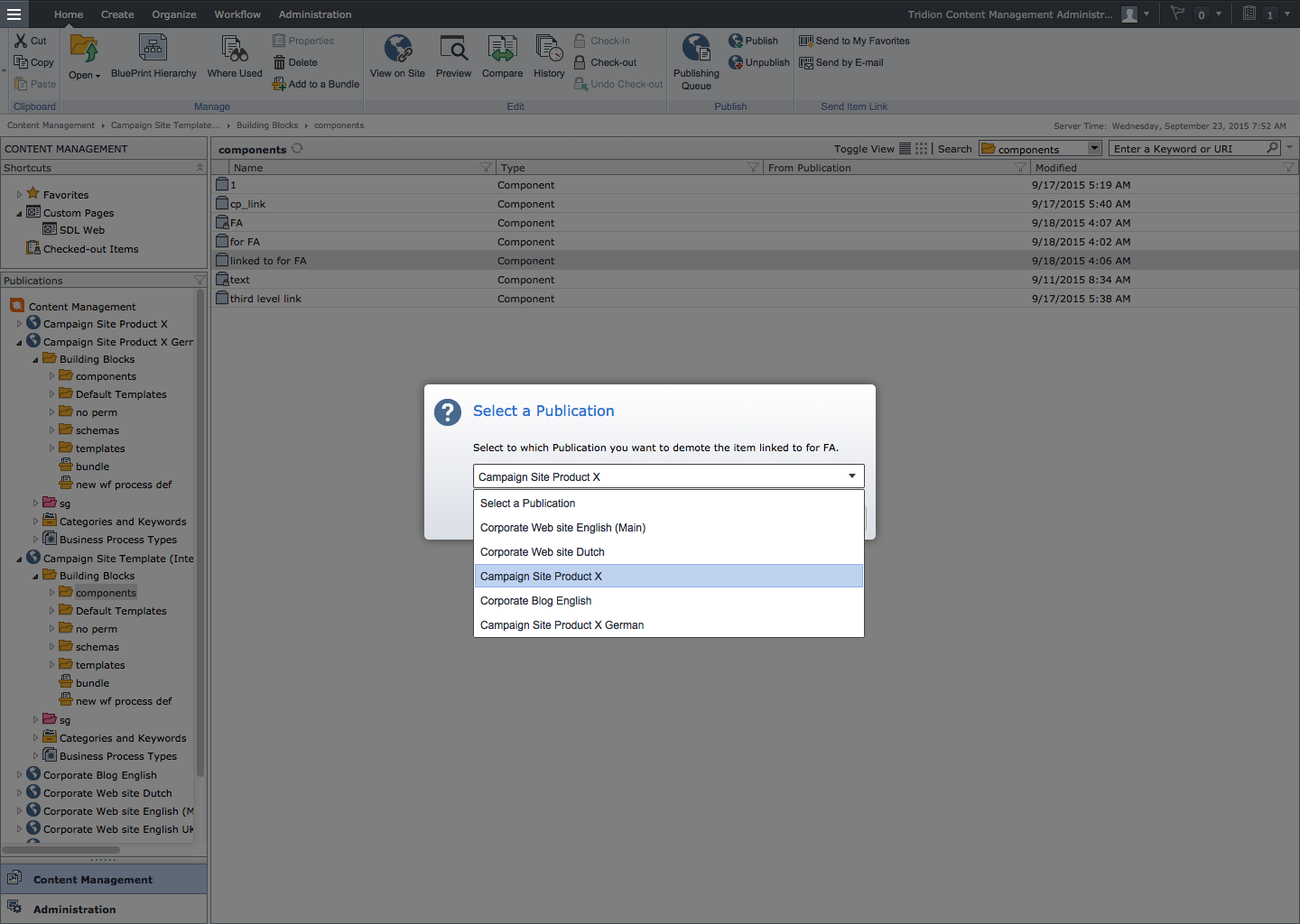This screenshot has height=924, width=1300.
Task: Collapse the Shortcuts panel
Action: click(x=200, y=168)
